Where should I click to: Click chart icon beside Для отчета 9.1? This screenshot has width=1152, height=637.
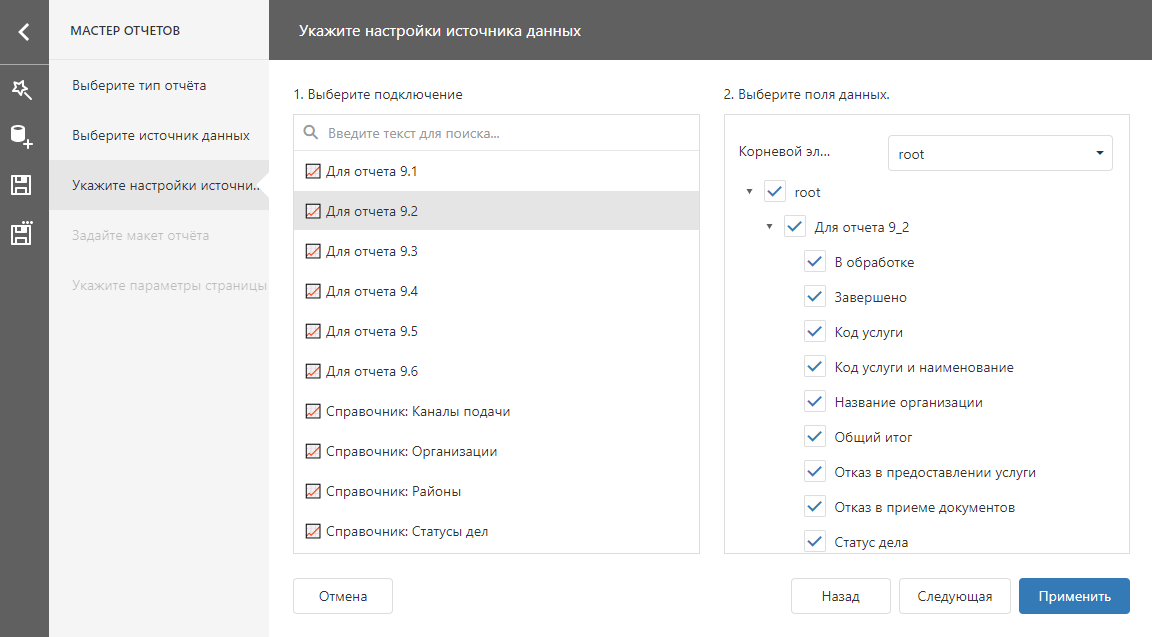(x=313, y=172)
